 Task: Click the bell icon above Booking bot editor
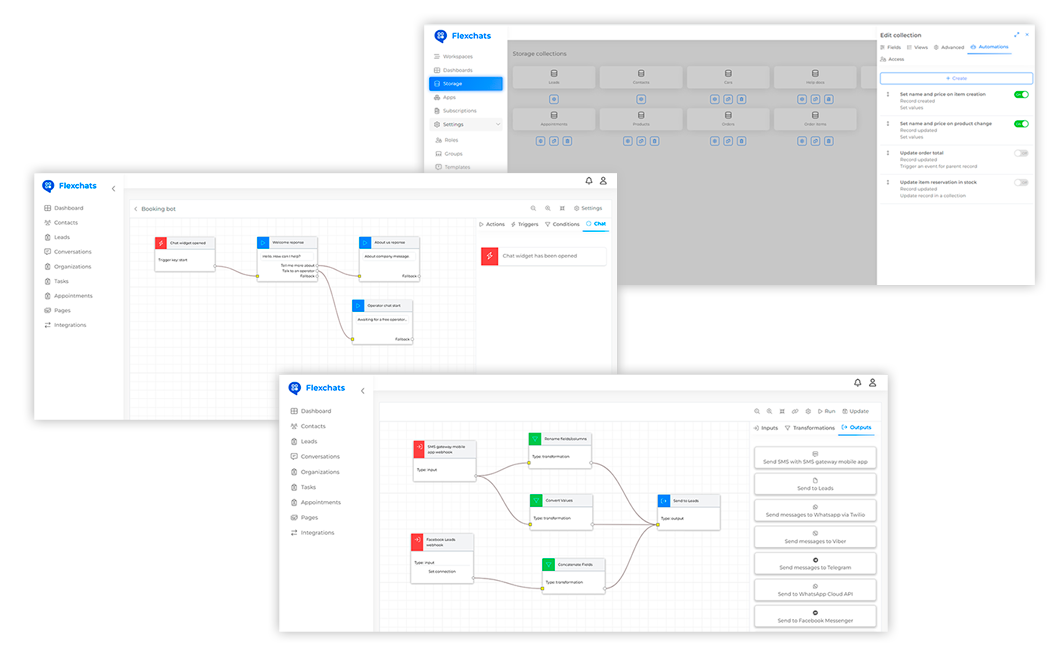[x=589, y=181]
